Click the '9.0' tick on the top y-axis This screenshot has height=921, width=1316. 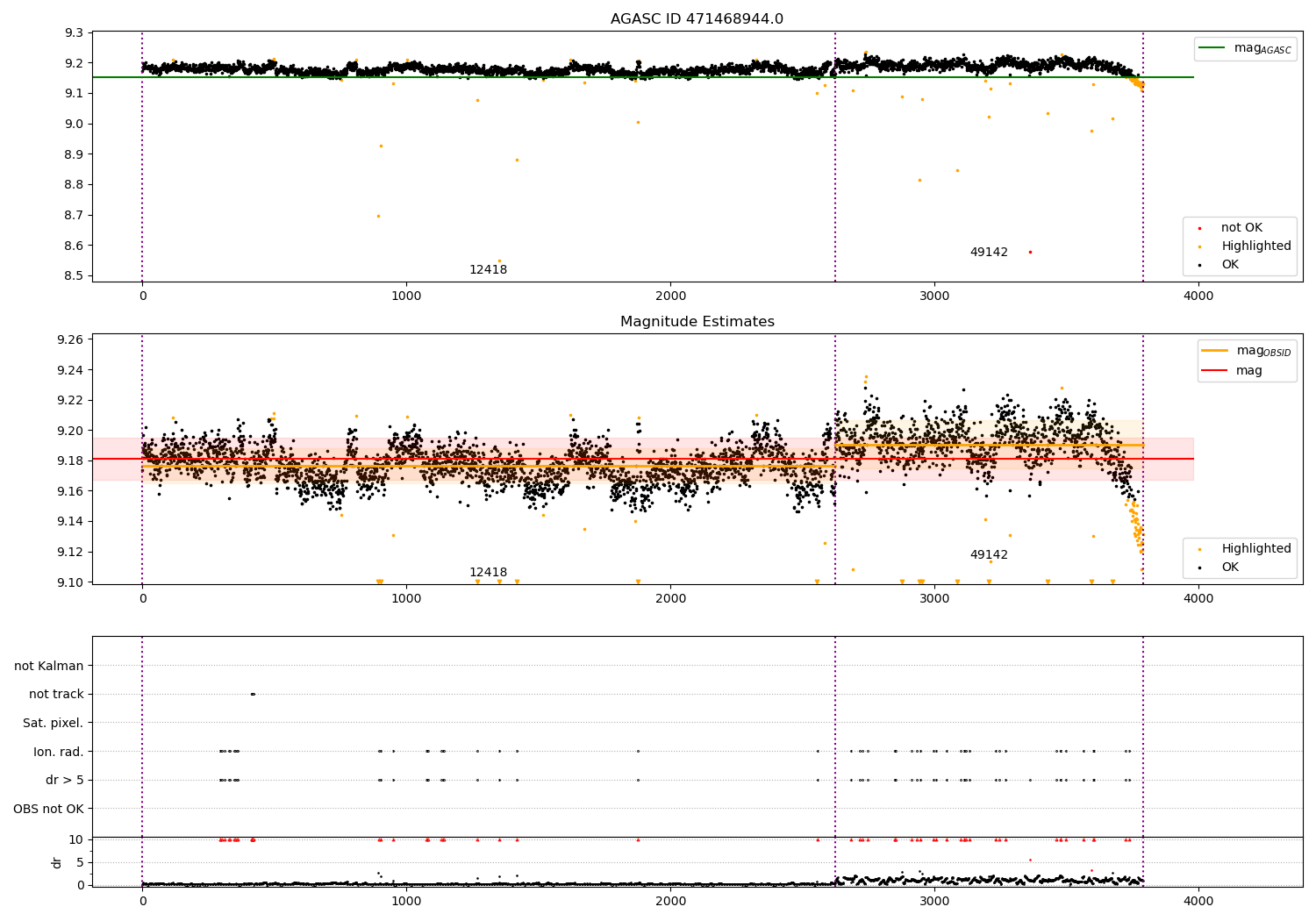[75, 124]
